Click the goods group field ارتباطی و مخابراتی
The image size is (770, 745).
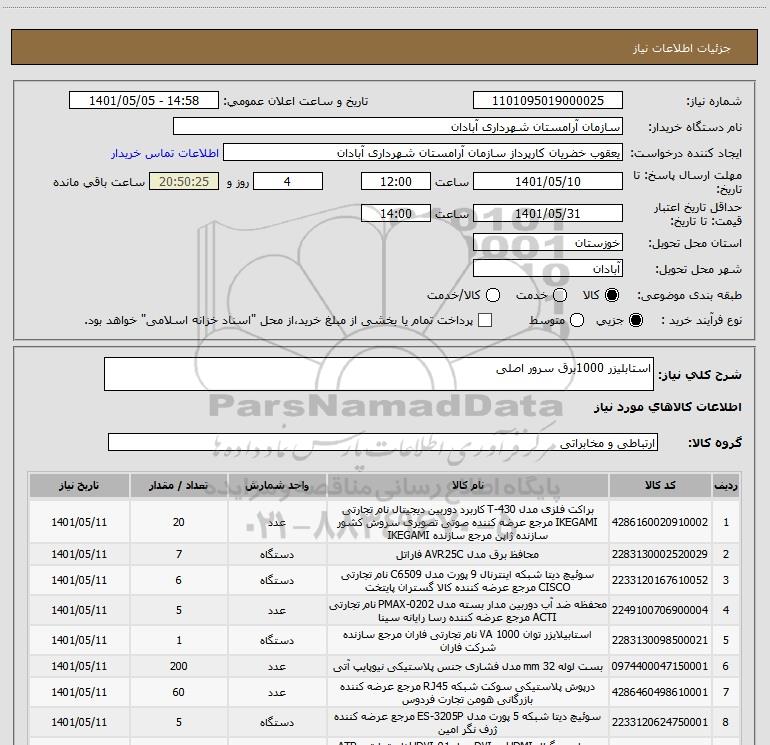383,442
